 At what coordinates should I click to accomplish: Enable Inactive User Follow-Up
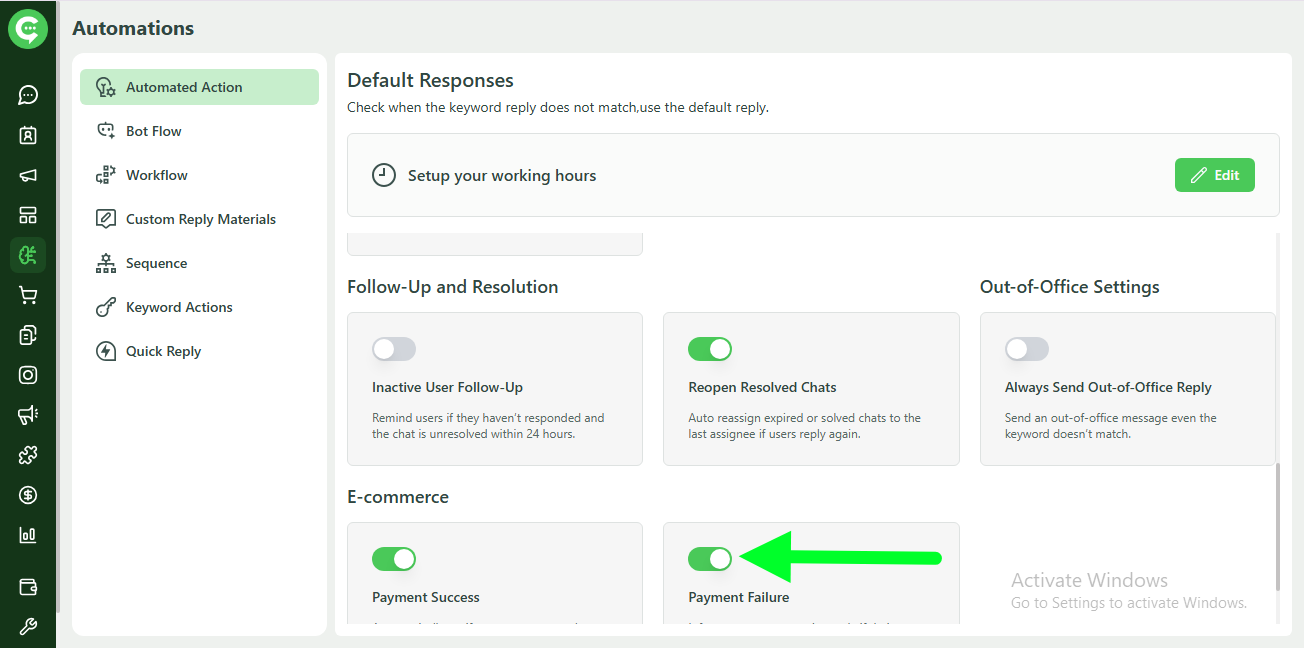point(394,349)
